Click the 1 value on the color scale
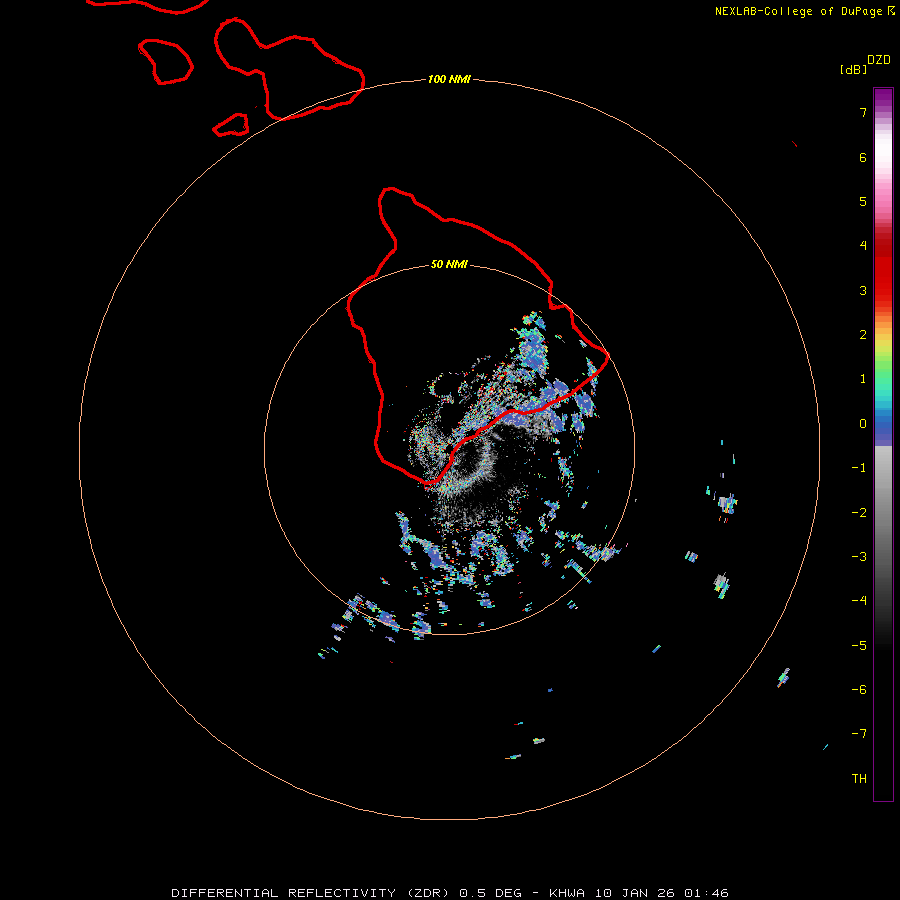The image size is (900, 900). (x=863, y=379)
